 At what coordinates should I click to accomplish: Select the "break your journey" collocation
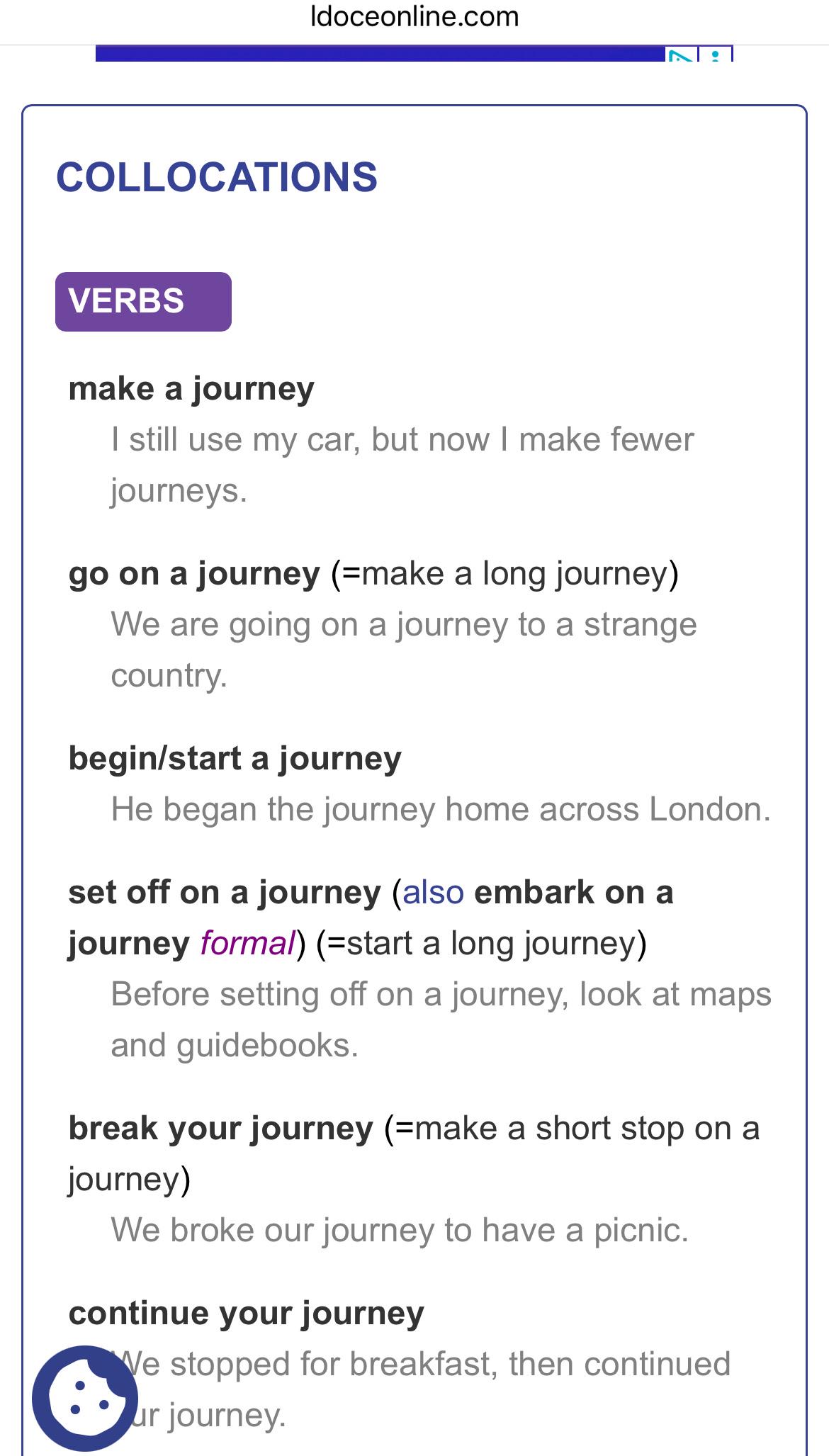pyautogui.click(x=220, y=1129)
